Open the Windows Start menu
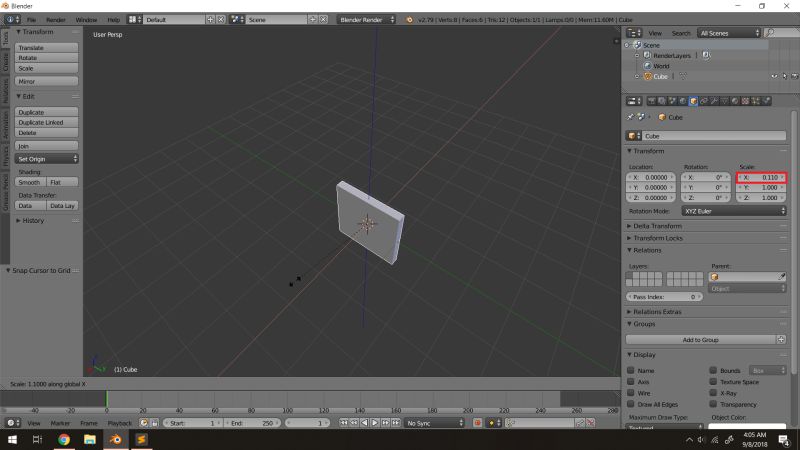Screen dimensions: 800x450 coord(12,439)
